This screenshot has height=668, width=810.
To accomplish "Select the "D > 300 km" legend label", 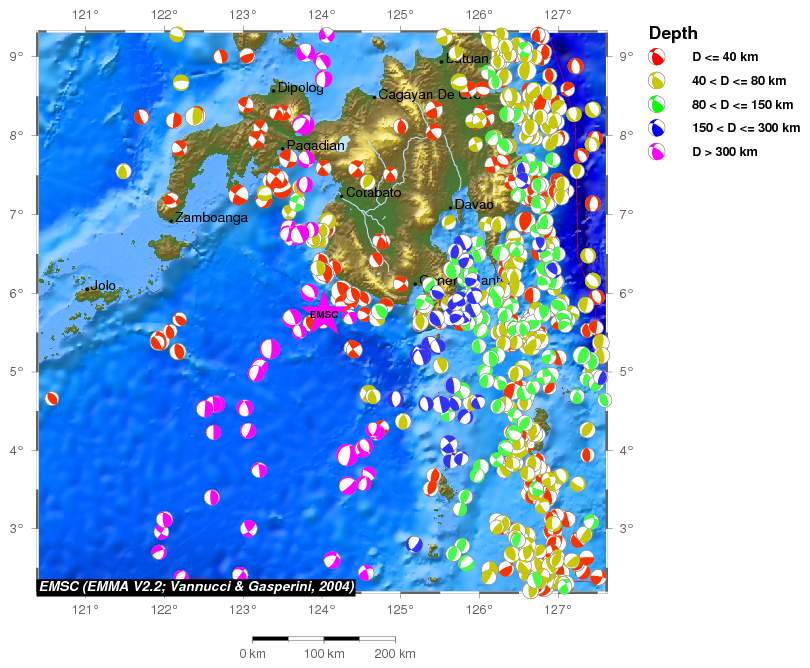I will pos(724,152).
